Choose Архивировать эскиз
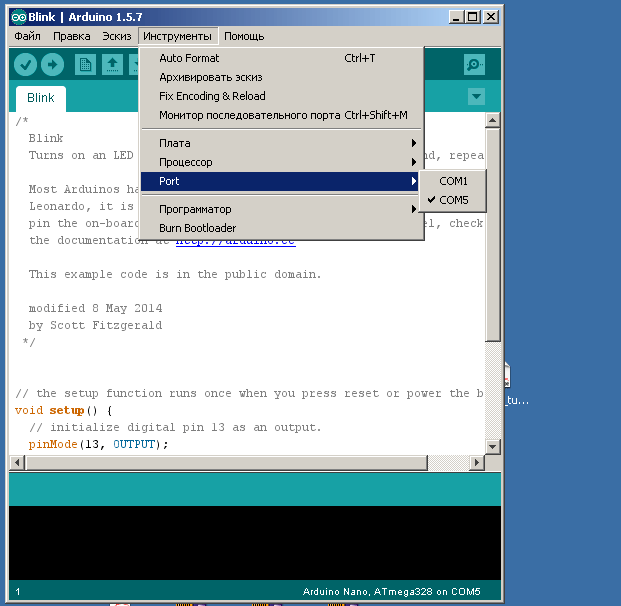 tap(280, 77)
